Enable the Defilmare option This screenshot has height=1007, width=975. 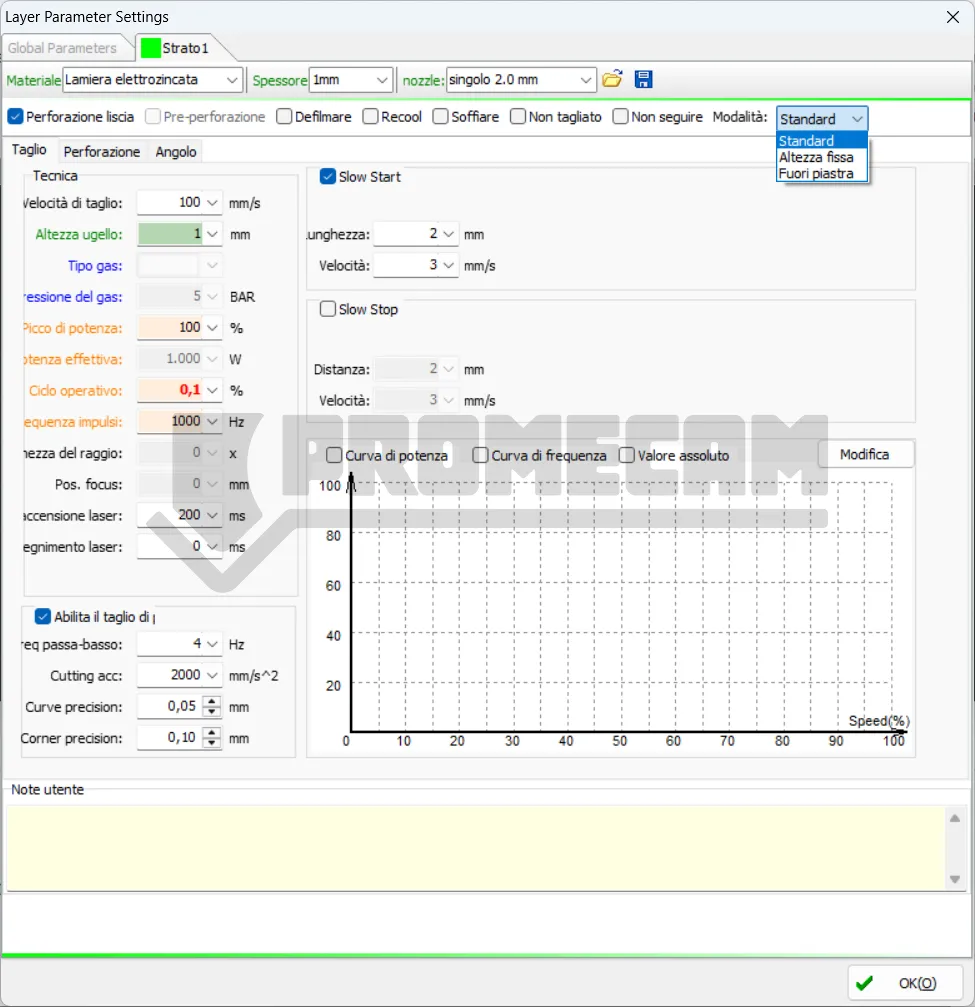coord(284,117)
